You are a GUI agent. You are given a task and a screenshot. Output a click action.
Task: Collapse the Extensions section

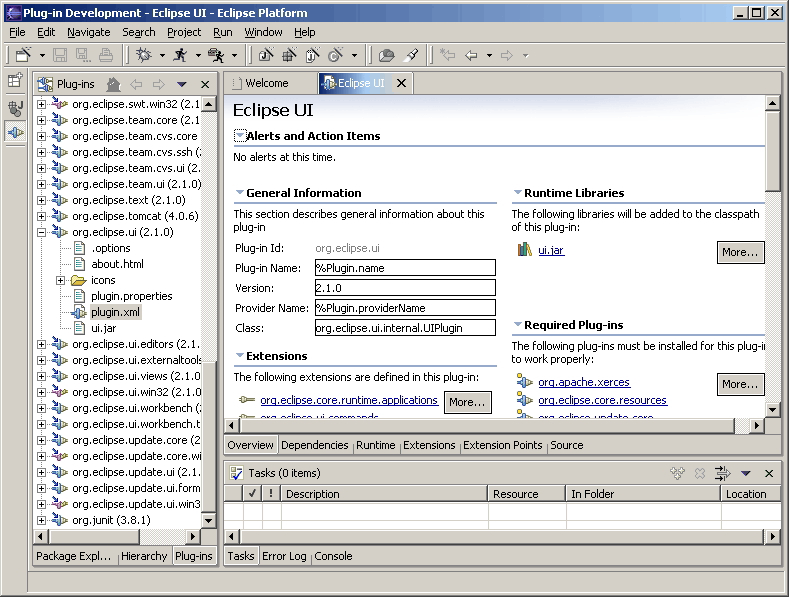(x=240, y=355)
